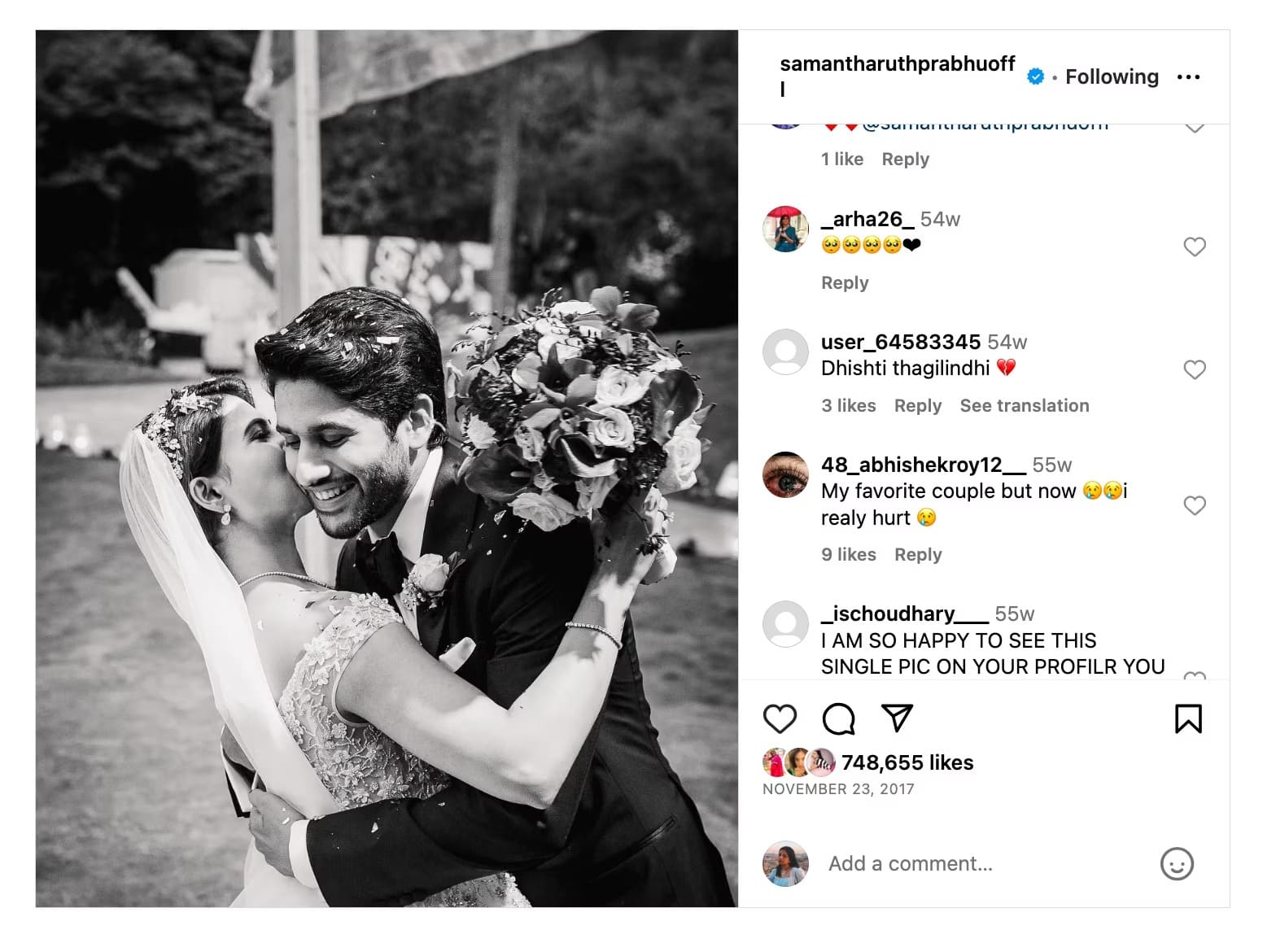Share the post with the paper plane icon

tap(897, 718)
